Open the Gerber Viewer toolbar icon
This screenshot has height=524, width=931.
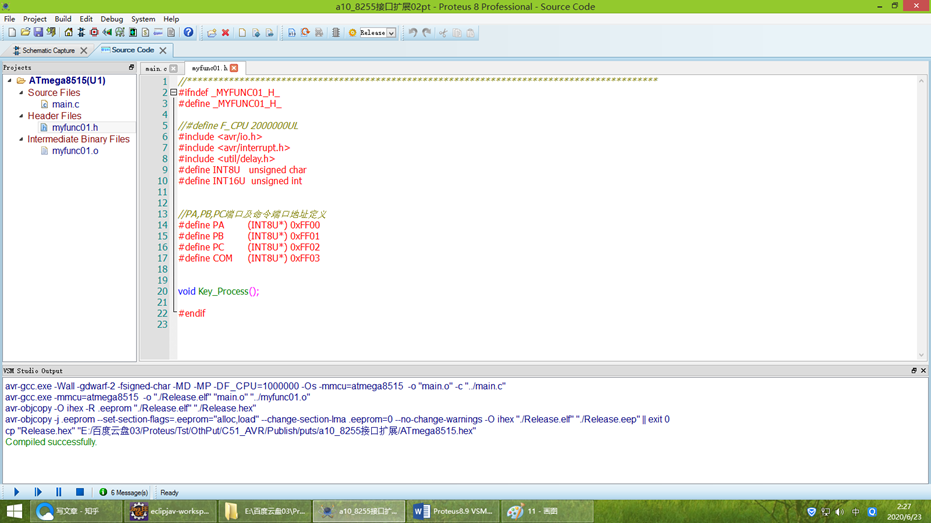[x=120, y=33]
